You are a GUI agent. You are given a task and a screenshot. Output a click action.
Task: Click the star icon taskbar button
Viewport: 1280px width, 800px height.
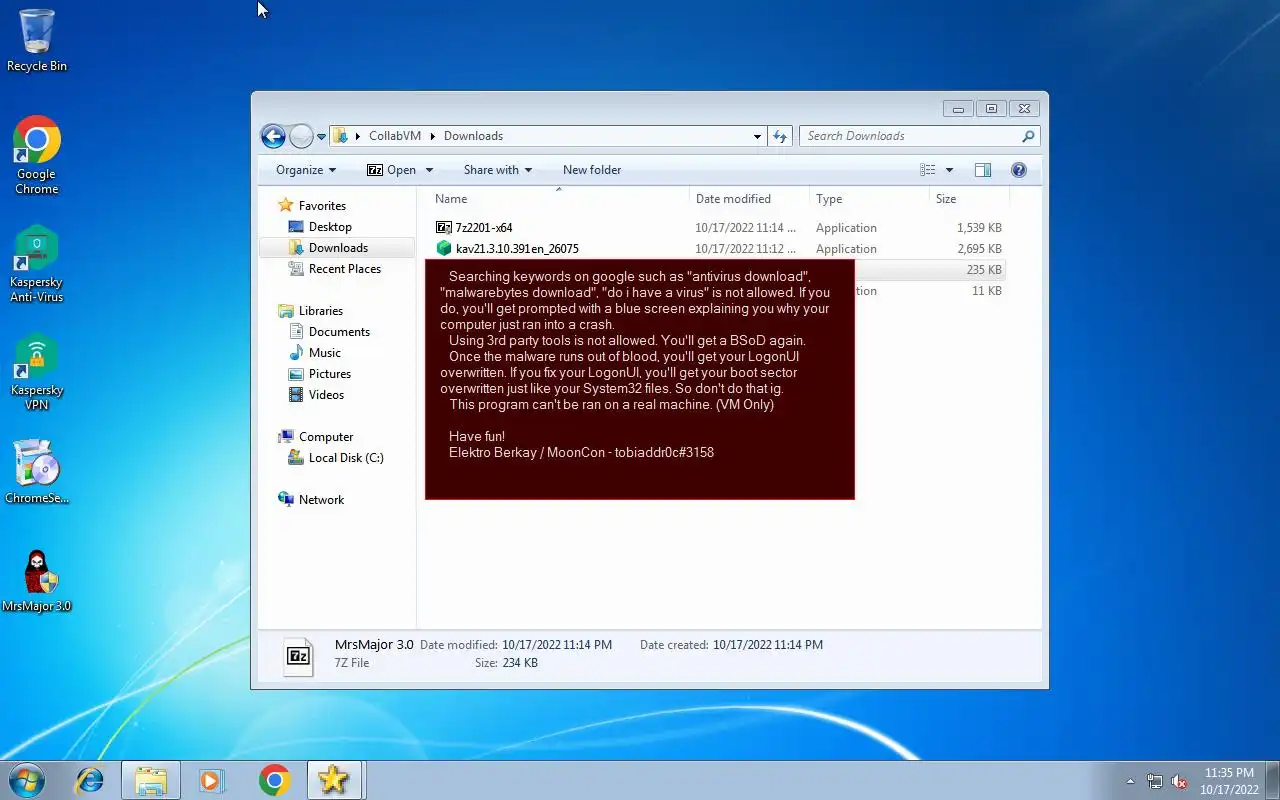pyautogui.click(x=334, y=780)
